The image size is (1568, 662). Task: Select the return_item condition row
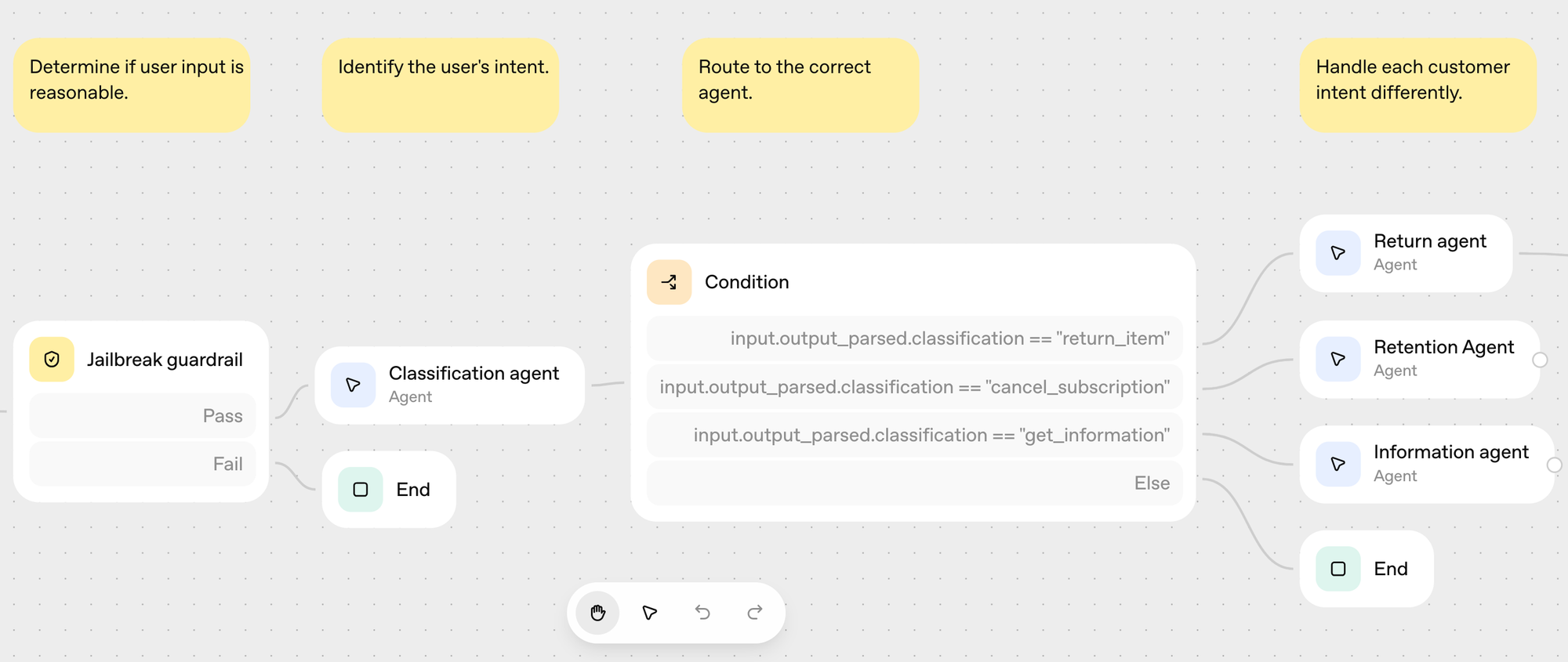[x=914, y=338]
